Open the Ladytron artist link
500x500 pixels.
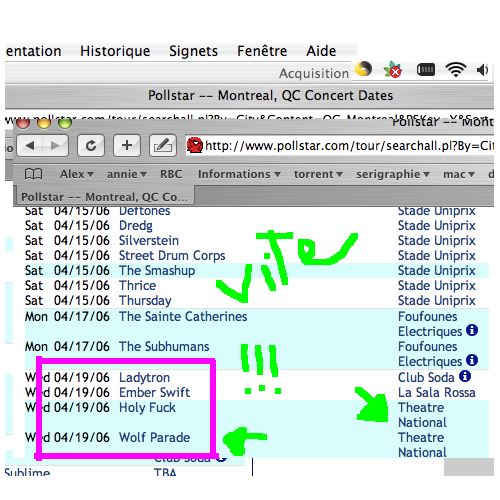tap(144, 378)
